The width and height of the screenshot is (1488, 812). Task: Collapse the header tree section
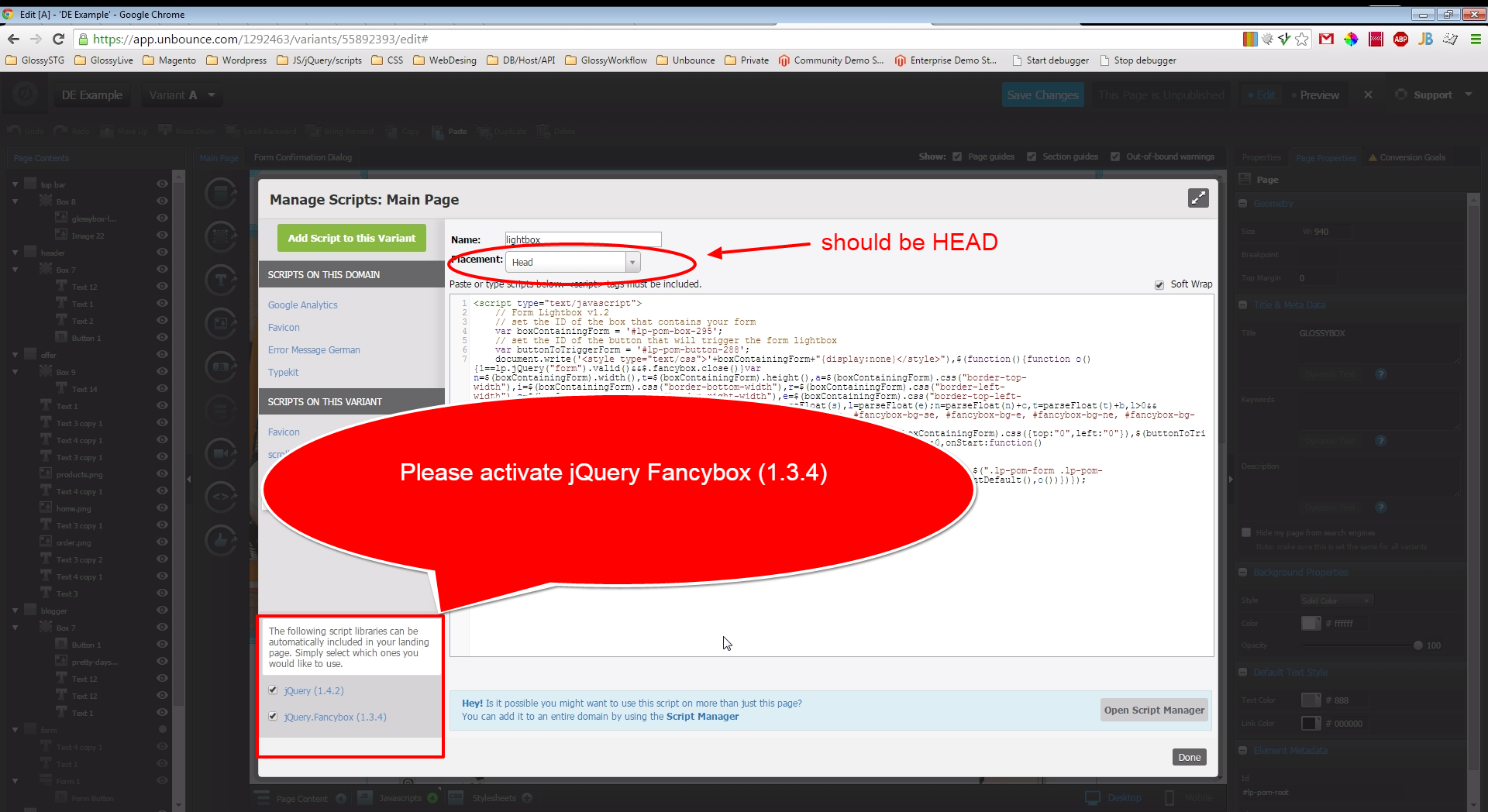pyautogui.click(x=15, y=253)
